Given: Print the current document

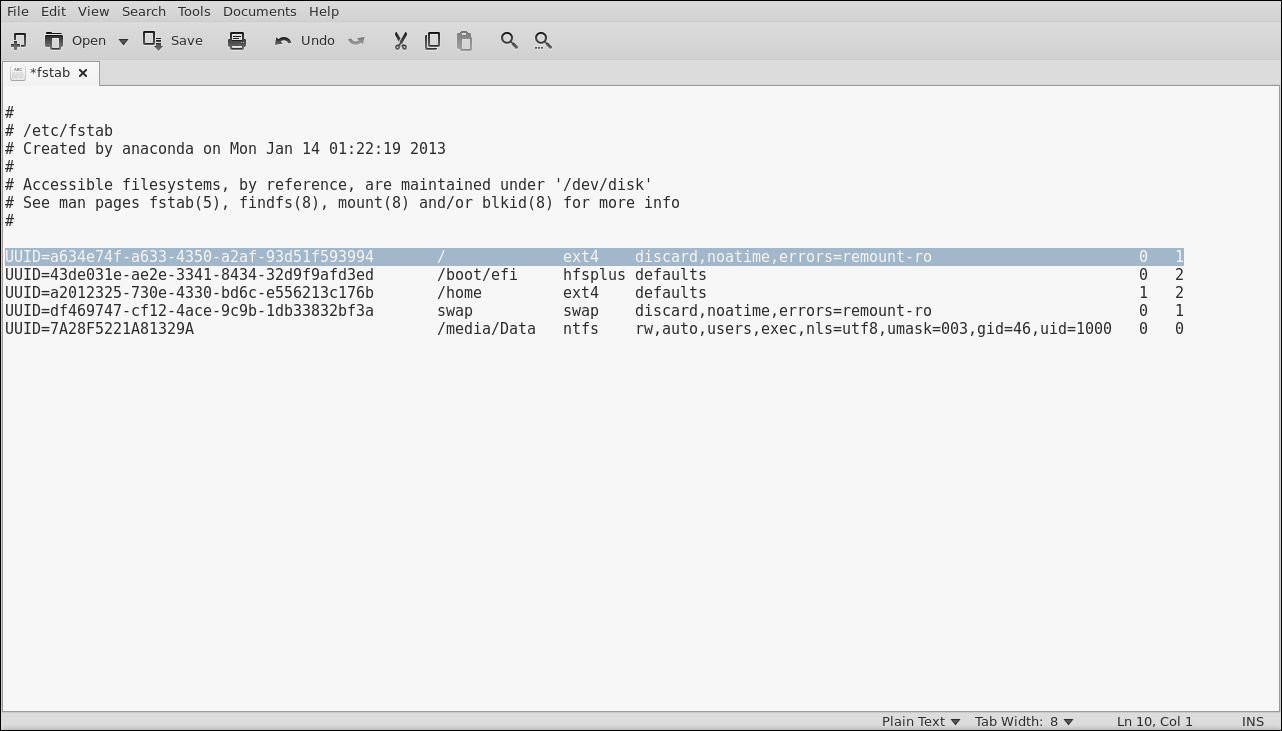Looking at the screenshot, I should coord(237,40).
